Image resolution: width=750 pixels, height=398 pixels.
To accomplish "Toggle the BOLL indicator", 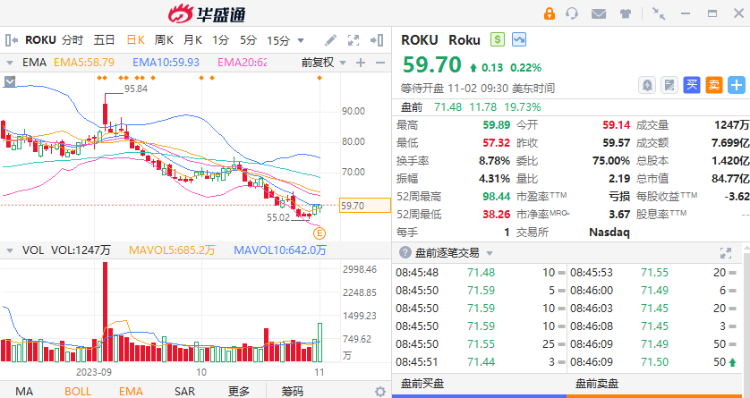I will click(77, 391).
